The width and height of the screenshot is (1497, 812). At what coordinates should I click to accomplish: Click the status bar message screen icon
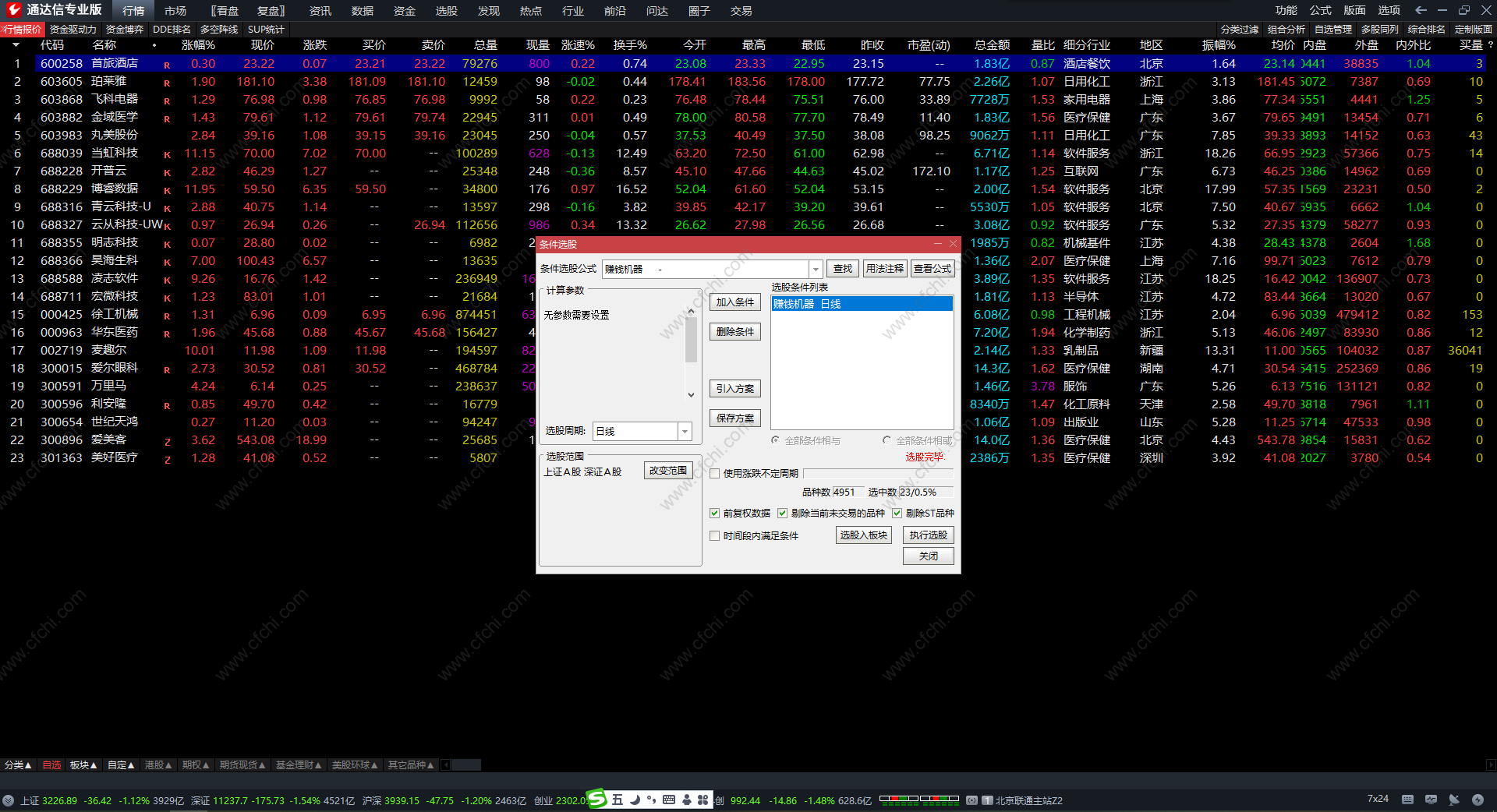pos(1431,800)
